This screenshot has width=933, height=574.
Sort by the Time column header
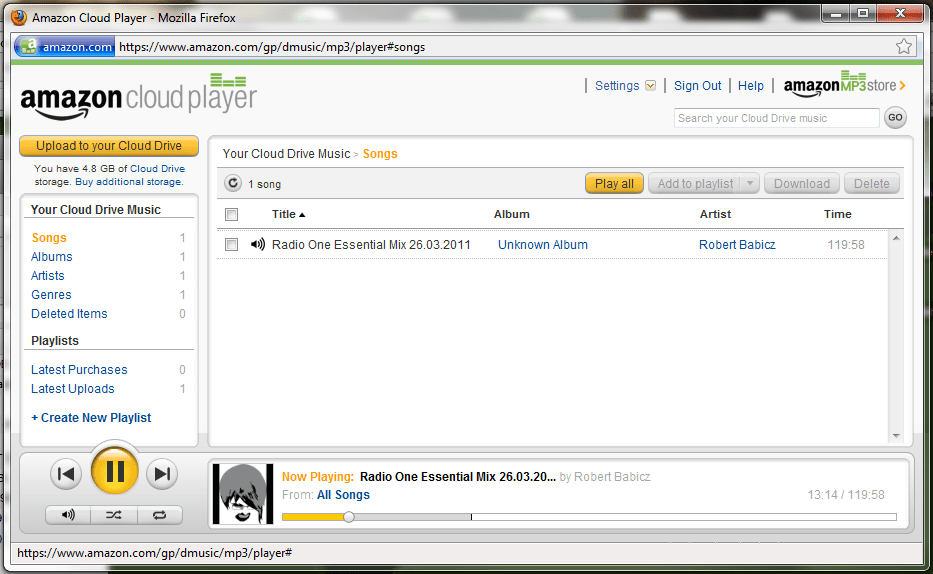[x=838, y=214]
